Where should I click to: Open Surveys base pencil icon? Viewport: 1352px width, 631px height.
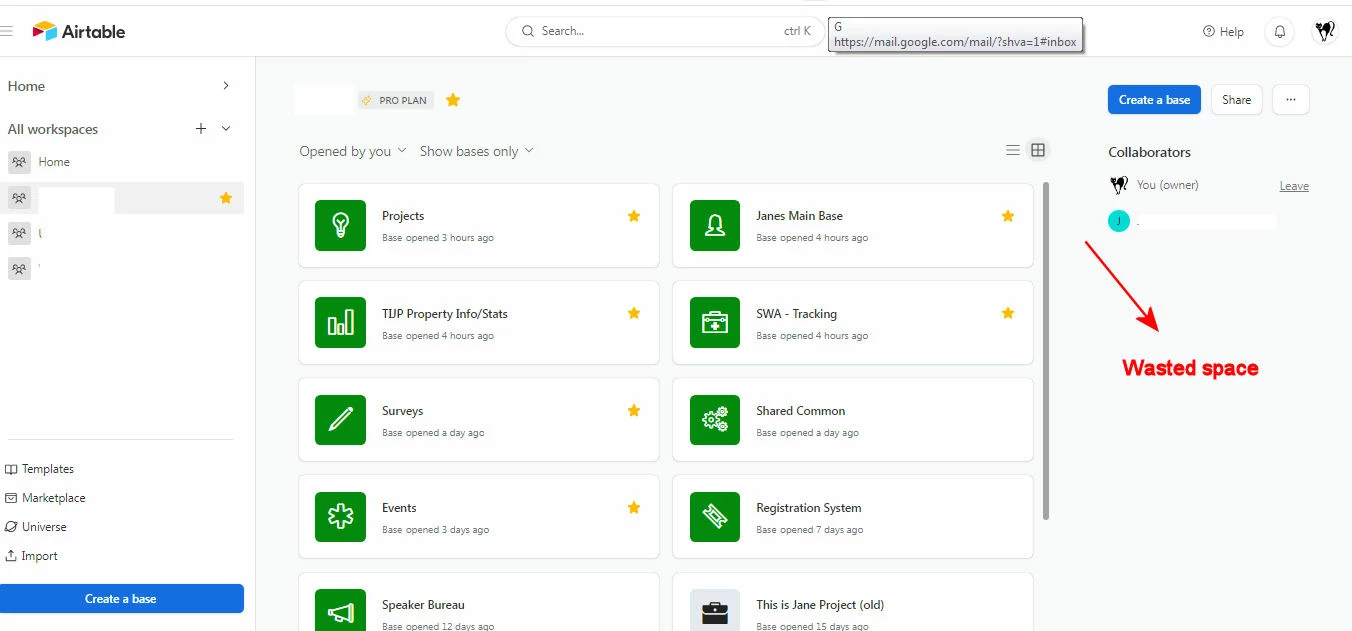[340, 420]
